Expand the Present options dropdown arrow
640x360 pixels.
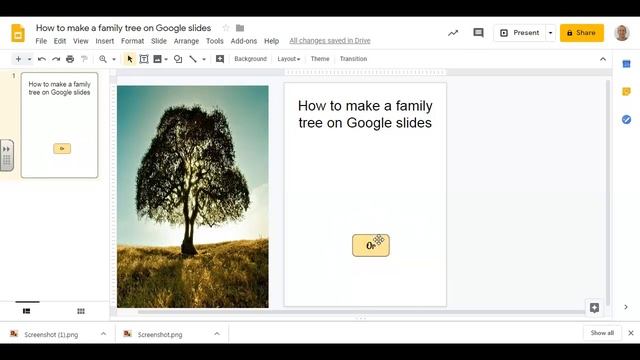coord(550,33)
